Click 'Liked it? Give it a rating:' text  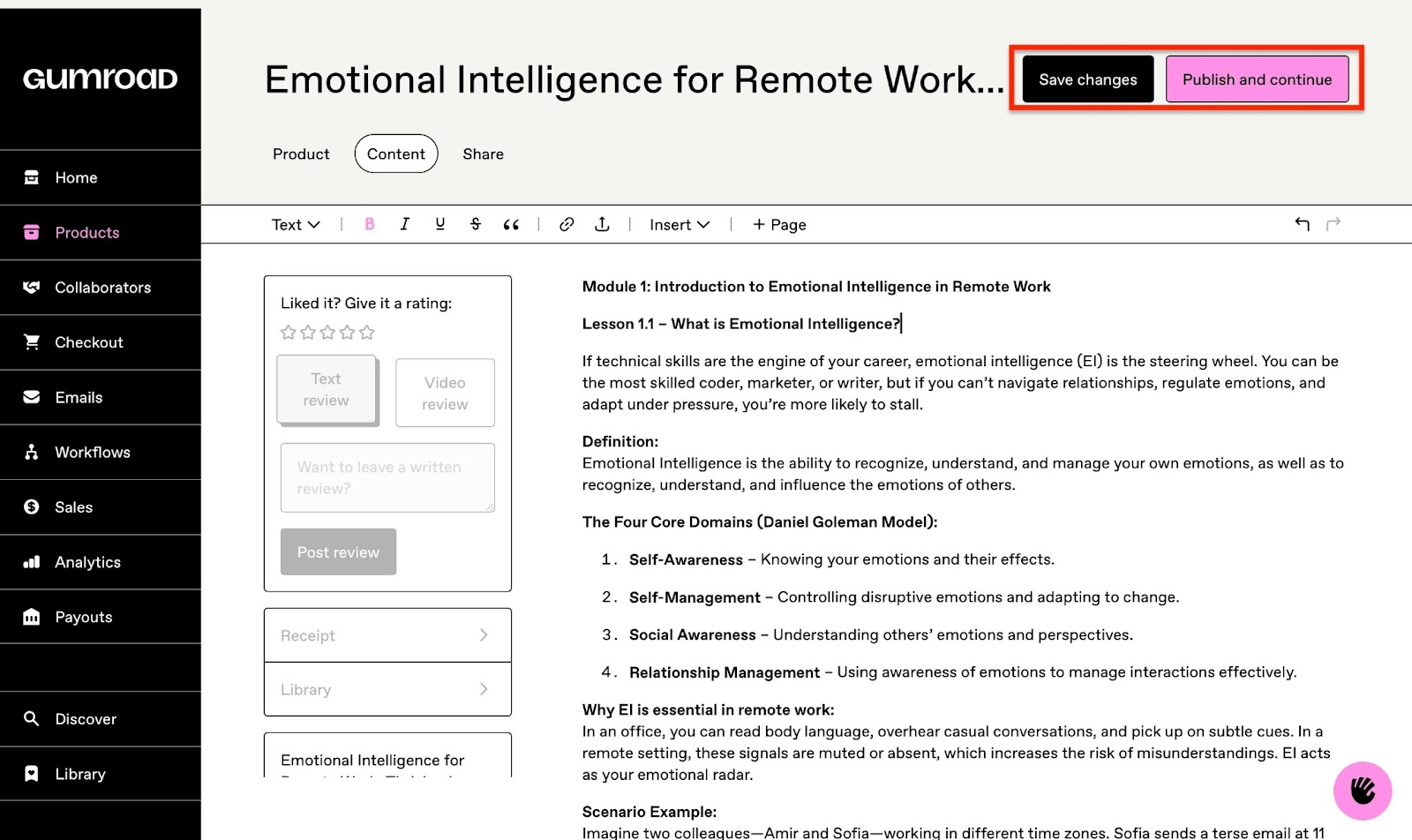(366, 303)
